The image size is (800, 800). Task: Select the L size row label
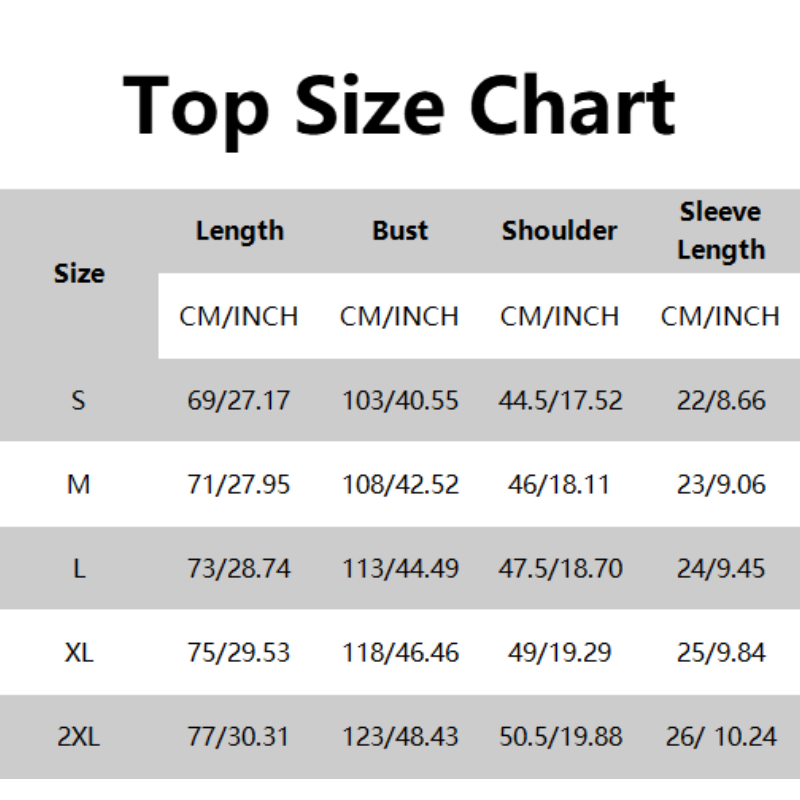coord(79,569)
